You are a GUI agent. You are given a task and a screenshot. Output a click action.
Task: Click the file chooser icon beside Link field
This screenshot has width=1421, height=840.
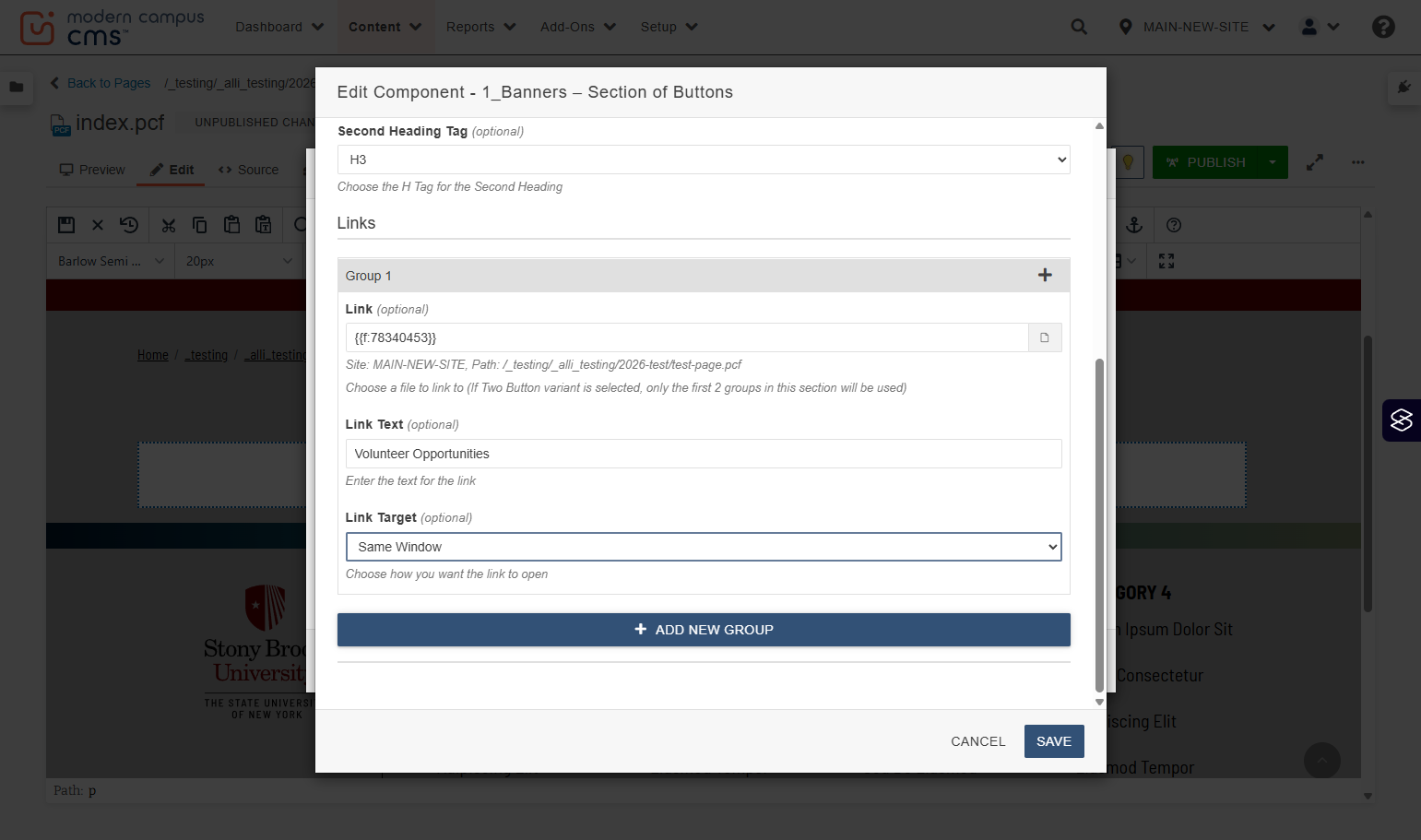pos(1045,337)
